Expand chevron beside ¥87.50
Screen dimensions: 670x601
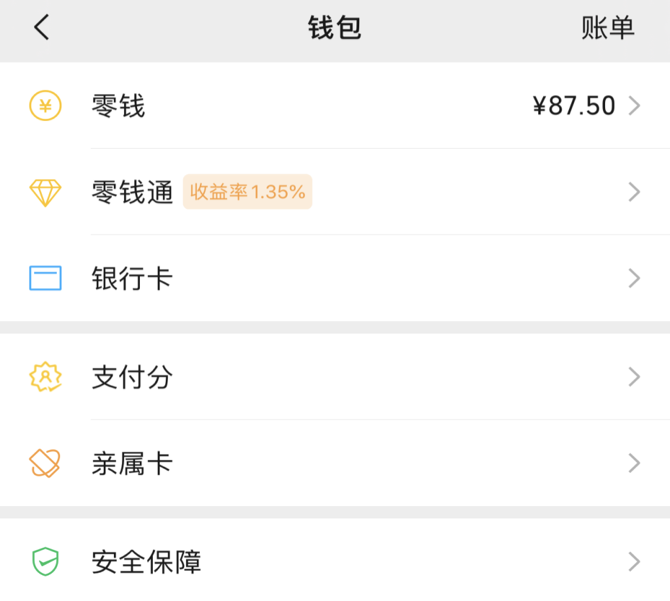(635, 106)
